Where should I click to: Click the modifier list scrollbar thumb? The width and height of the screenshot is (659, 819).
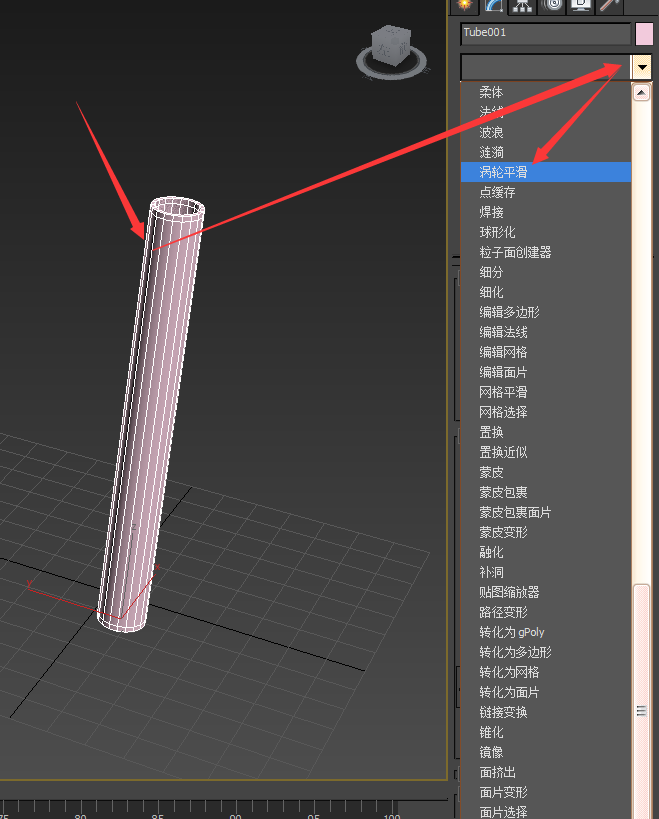click(x=642, y=710)
